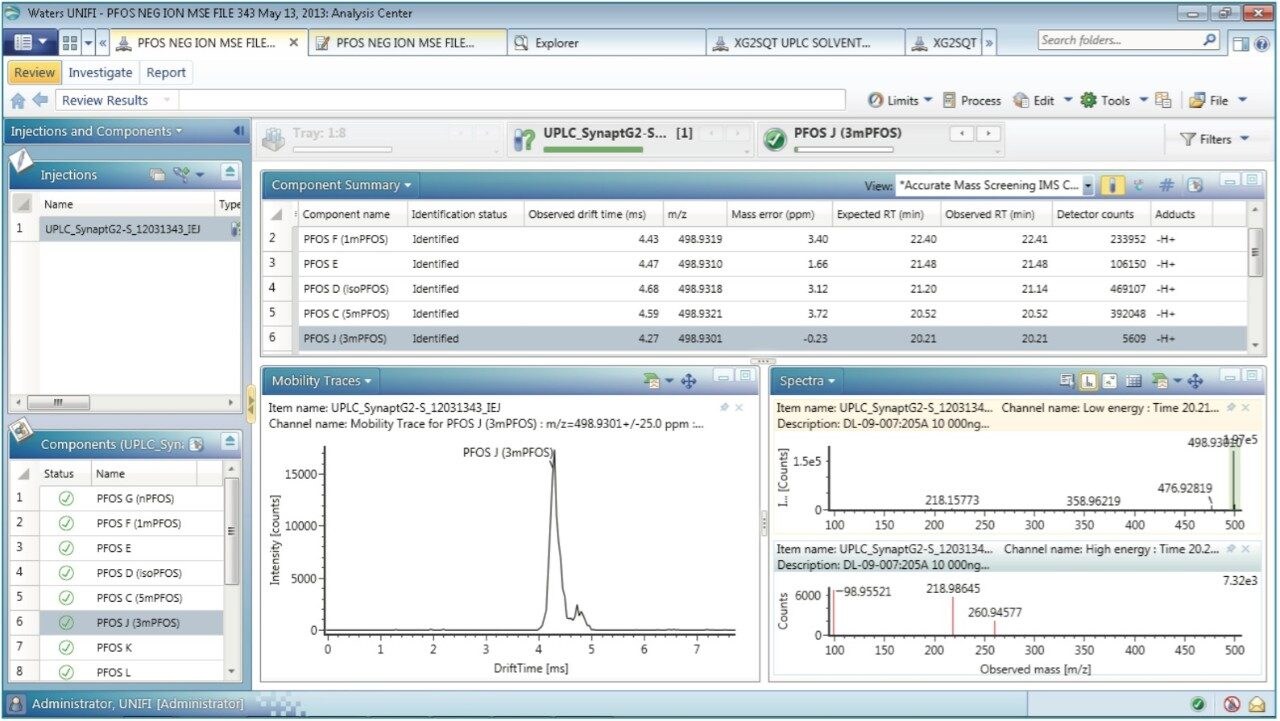Select PFOS D (isoPFOS) row in Component Summary
Image resolution: width=1280 pixels, height=721 pixels.
coord(755,288)
